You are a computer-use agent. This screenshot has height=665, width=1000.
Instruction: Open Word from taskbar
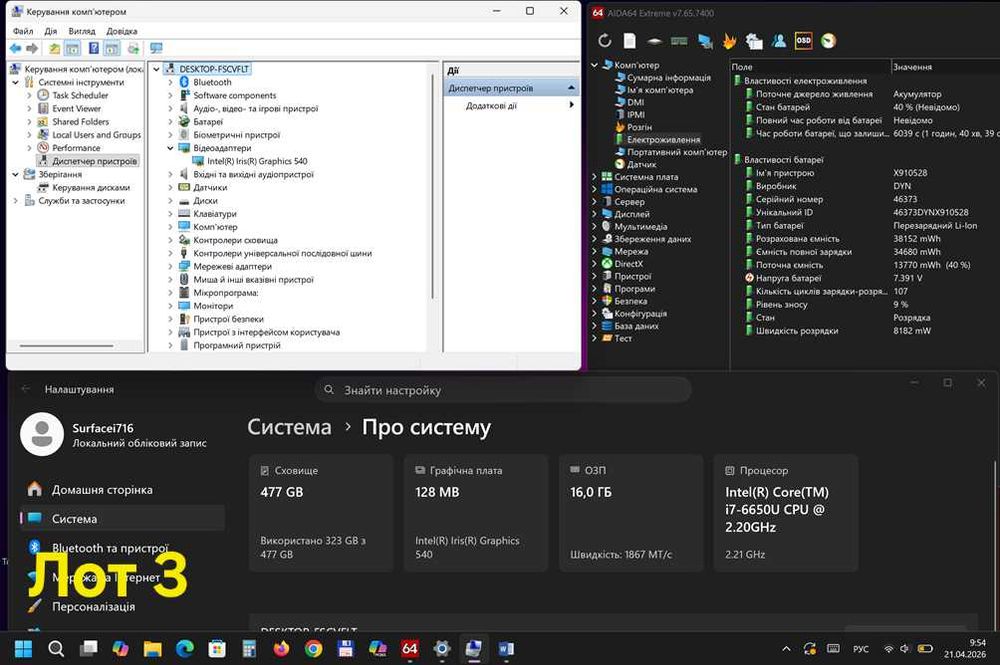coord(506,649)
